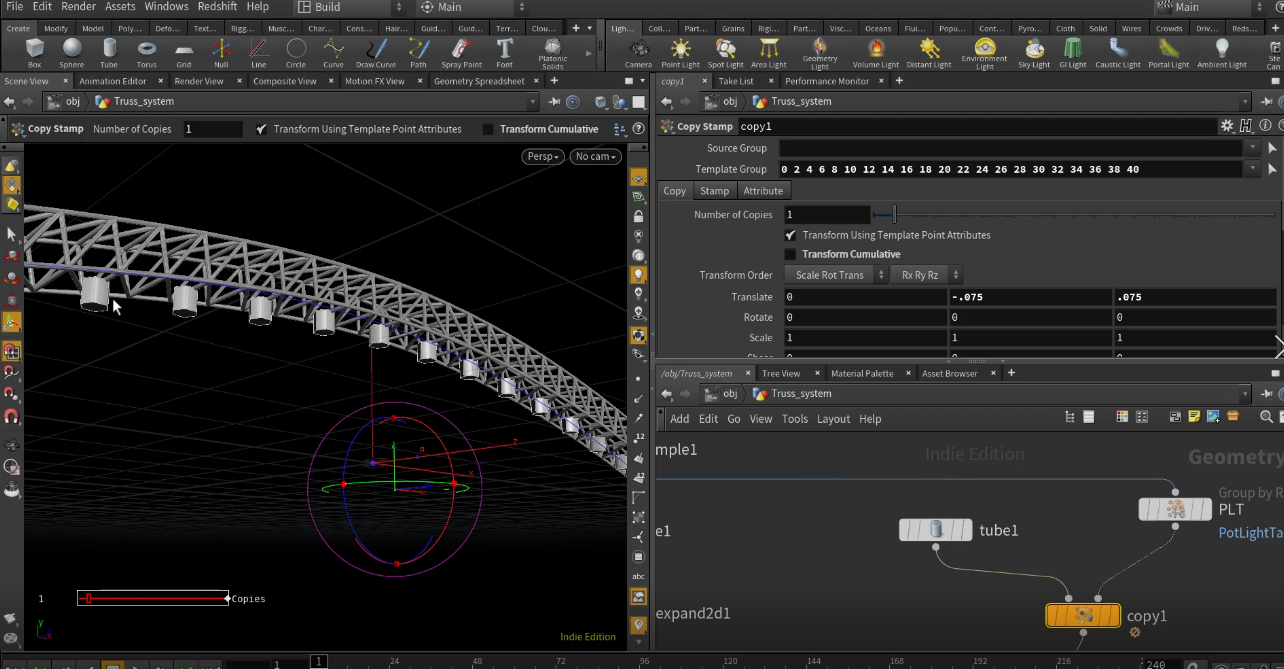The image size is (1284, 669).
Task: Switch to the Material Palette tab
Action: (862, 373)
